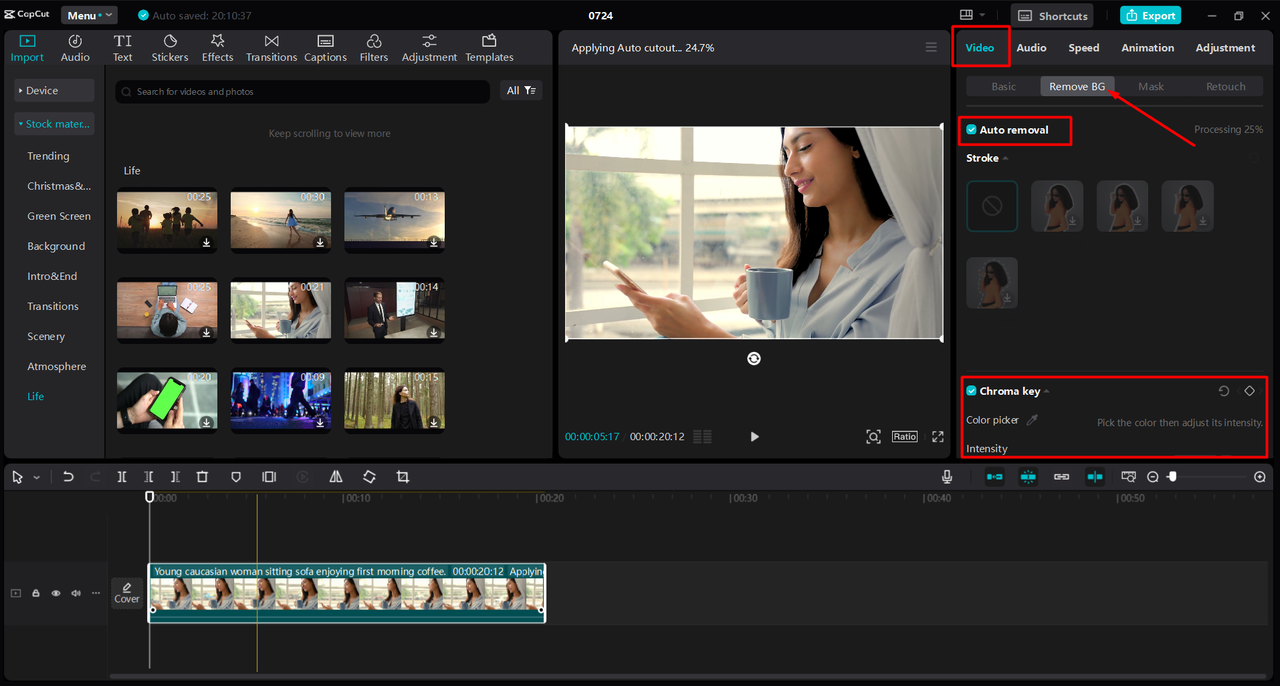Image resolution: width=1280 pixels, height=686 pixels.
Task: Open the preview zoom-to-fit scan icon
Action: click(873, 436)
